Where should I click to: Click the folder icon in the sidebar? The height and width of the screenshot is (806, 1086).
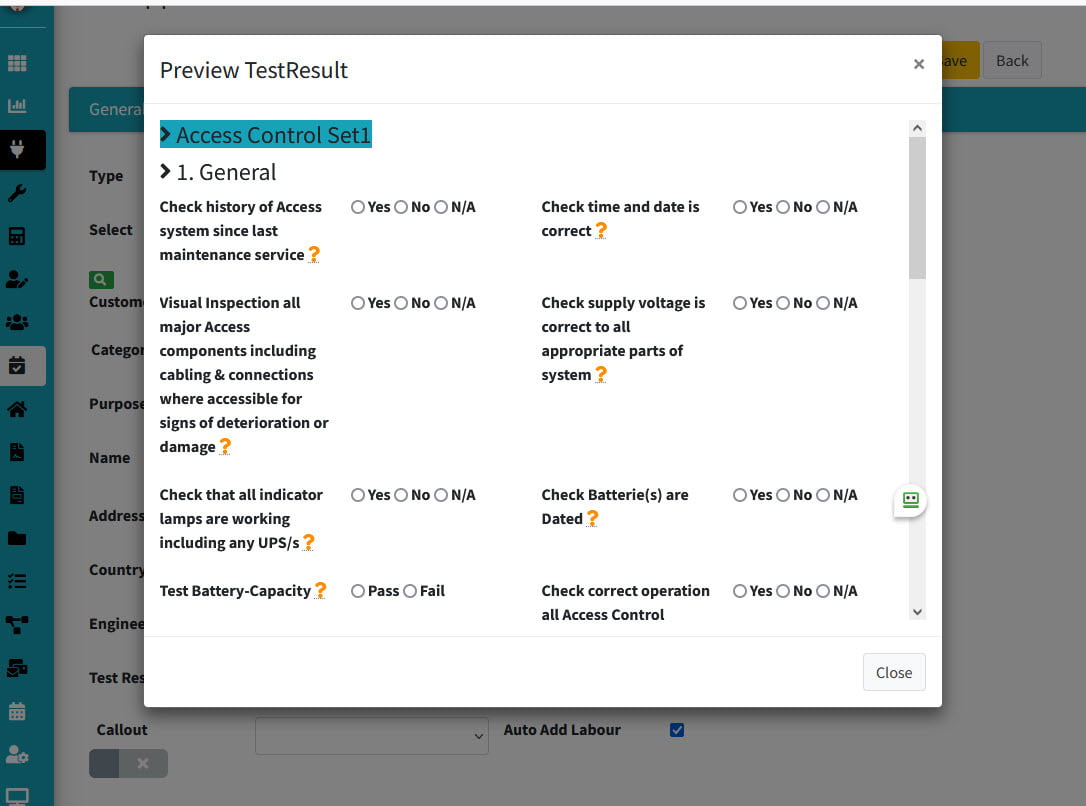pos(17,538)
